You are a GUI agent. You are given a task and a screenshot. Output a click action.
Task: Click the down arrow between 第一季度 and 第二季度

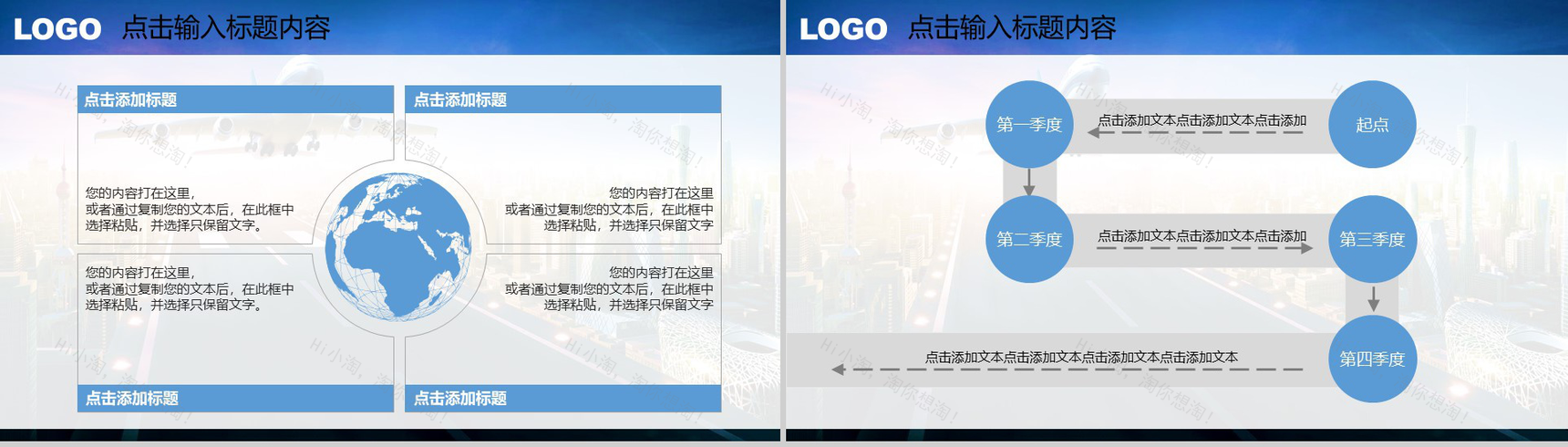pyautogui.click(x=1029, y=182)
